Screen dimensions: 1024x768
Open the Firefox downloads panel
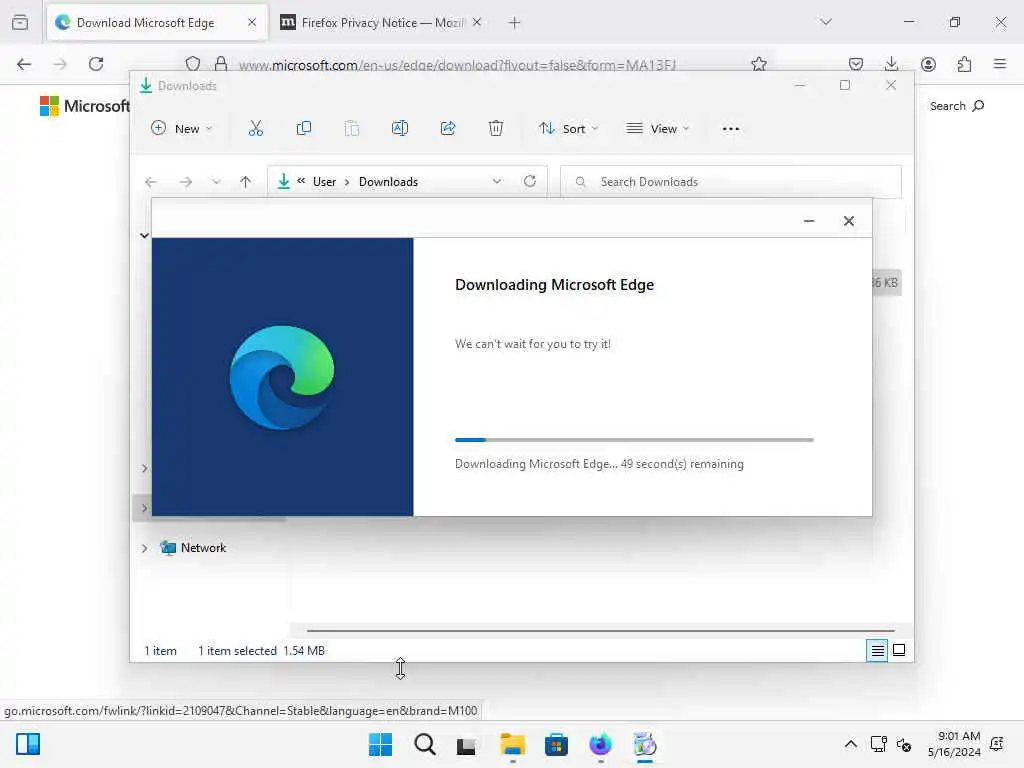tap(891, 64)
